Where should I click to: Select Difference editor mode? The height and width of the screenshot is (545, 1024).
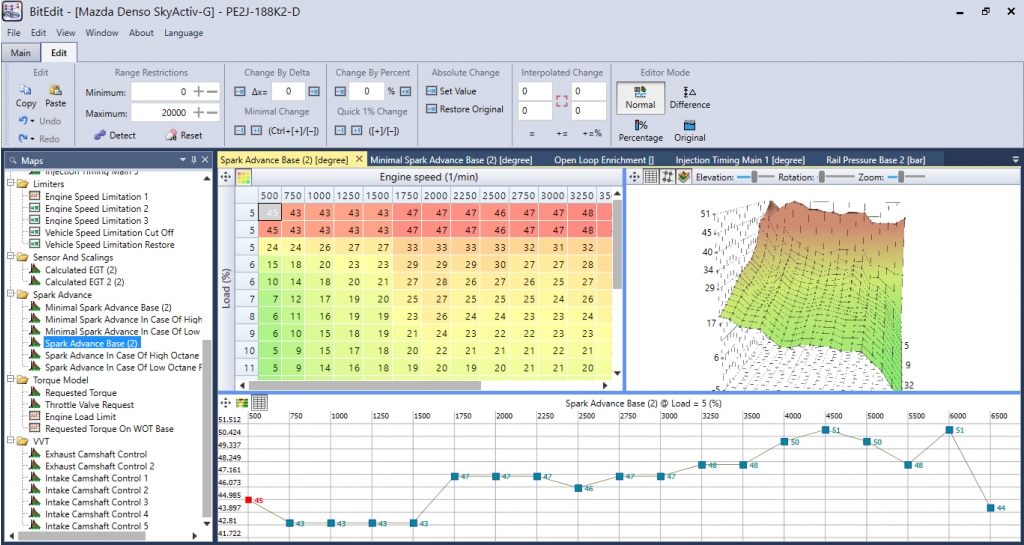[690, 98]
